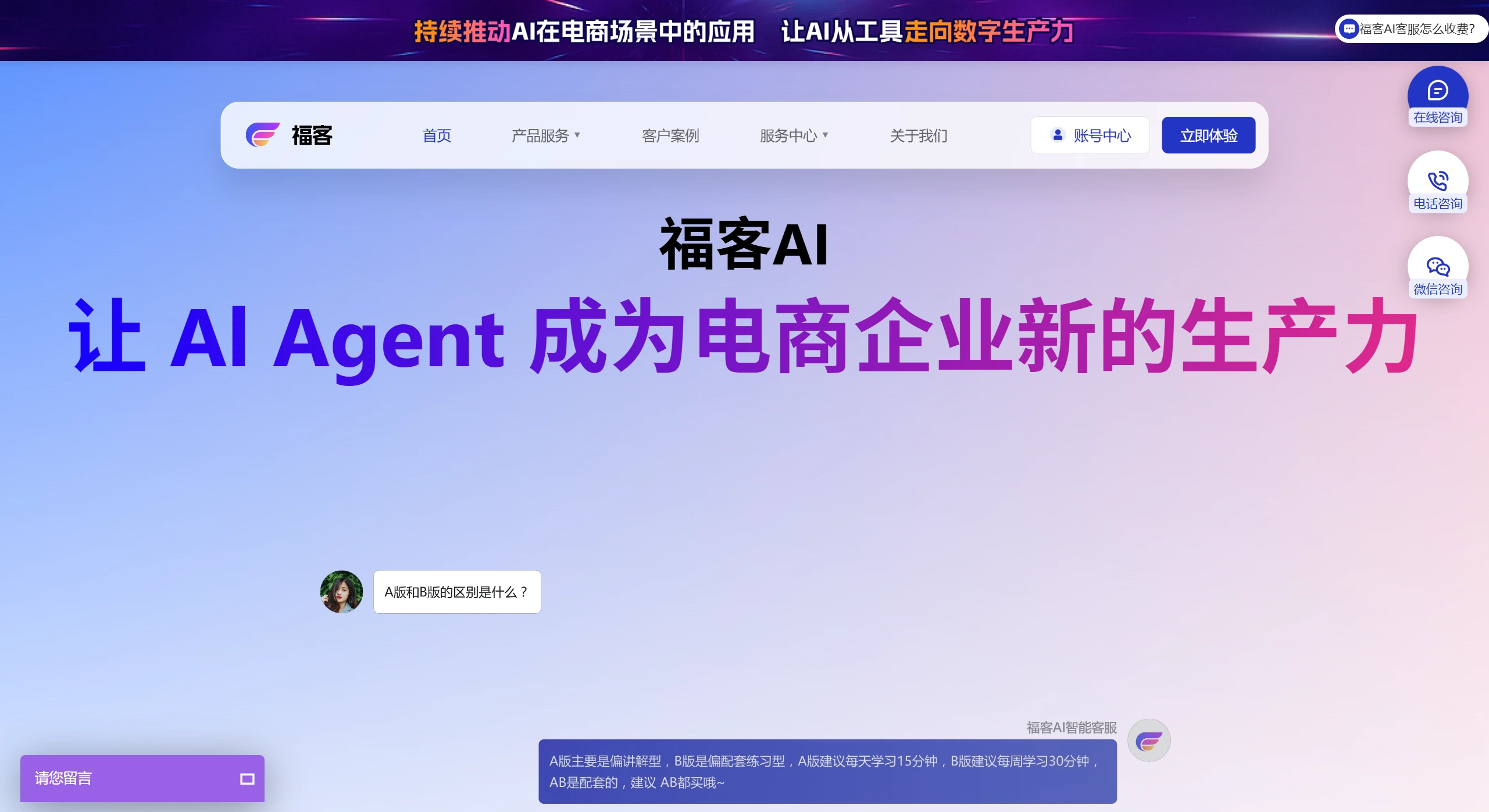Expand the 产品服务 dropdown menu
The width and height of the screenshot is (1489, 812).
coord(545,135)
